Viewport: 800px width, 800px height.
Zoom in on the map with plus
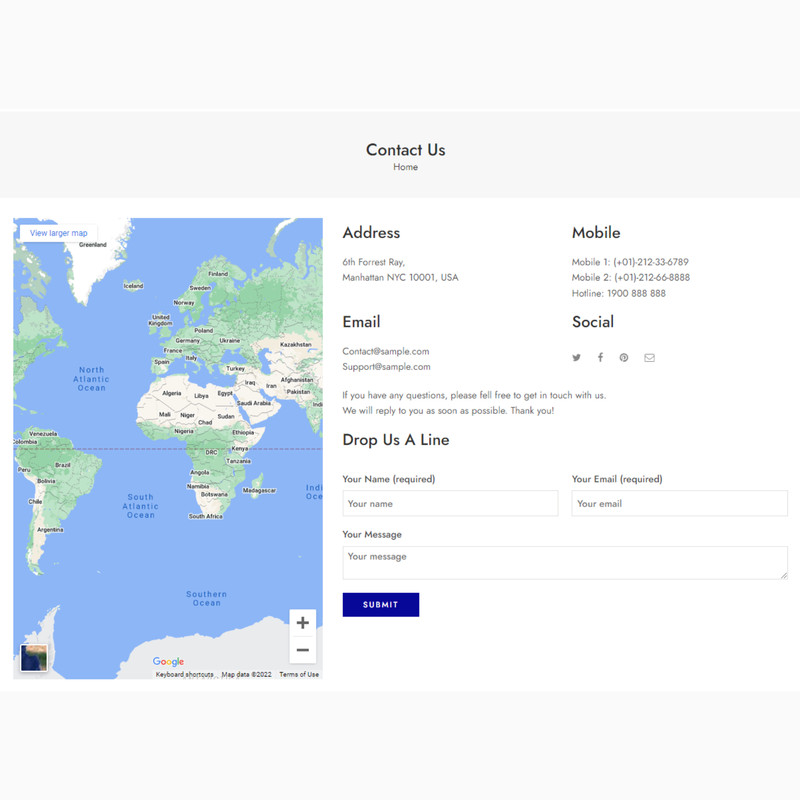[303, 622]
